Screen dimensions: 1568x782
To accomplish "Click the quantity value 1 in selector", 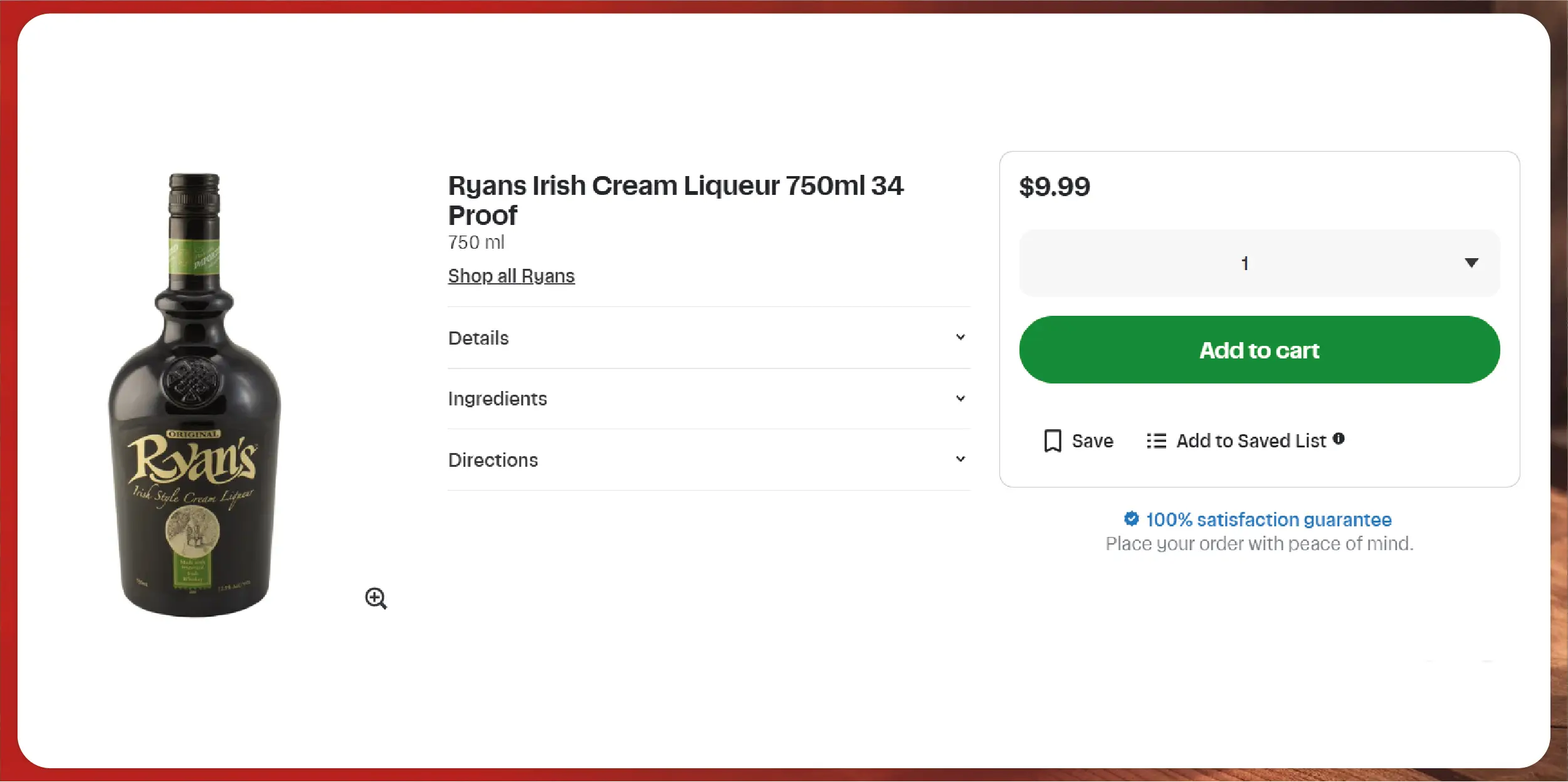I will pyautogui.click(x=1244, y=263).
